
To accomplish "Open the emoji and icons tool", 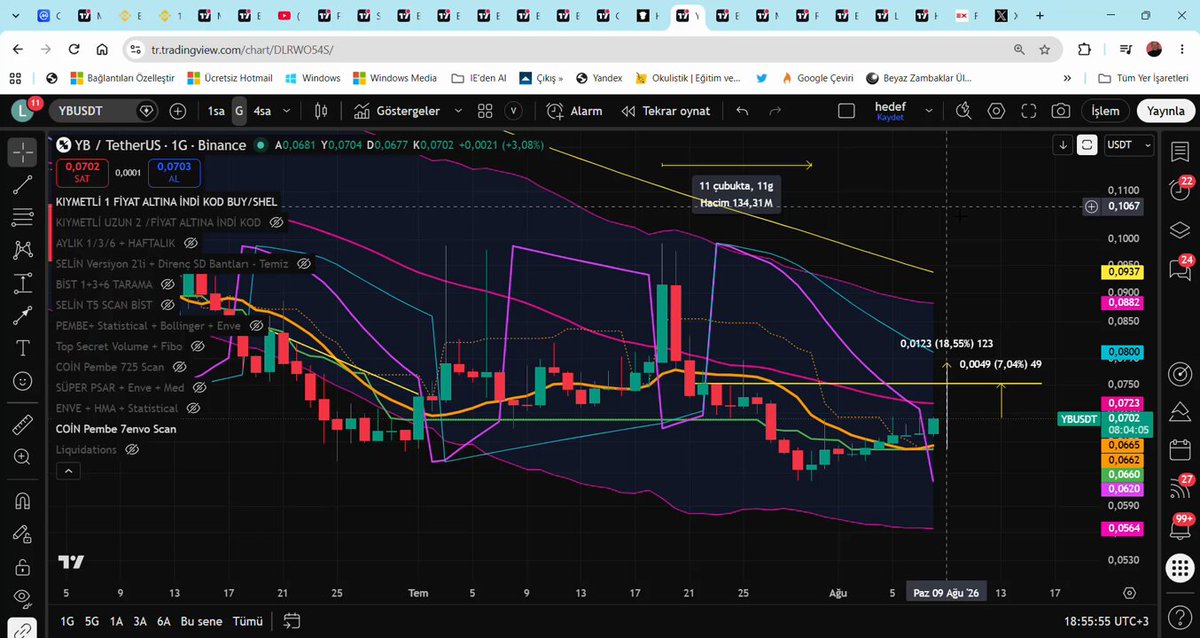I will (x=22, y=381).
